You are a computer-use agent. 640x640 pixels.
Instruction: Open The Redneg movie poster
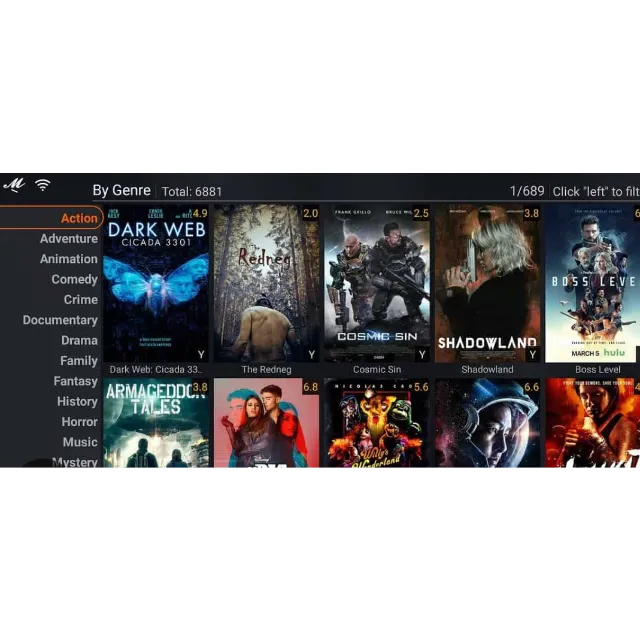click(267, 284)
